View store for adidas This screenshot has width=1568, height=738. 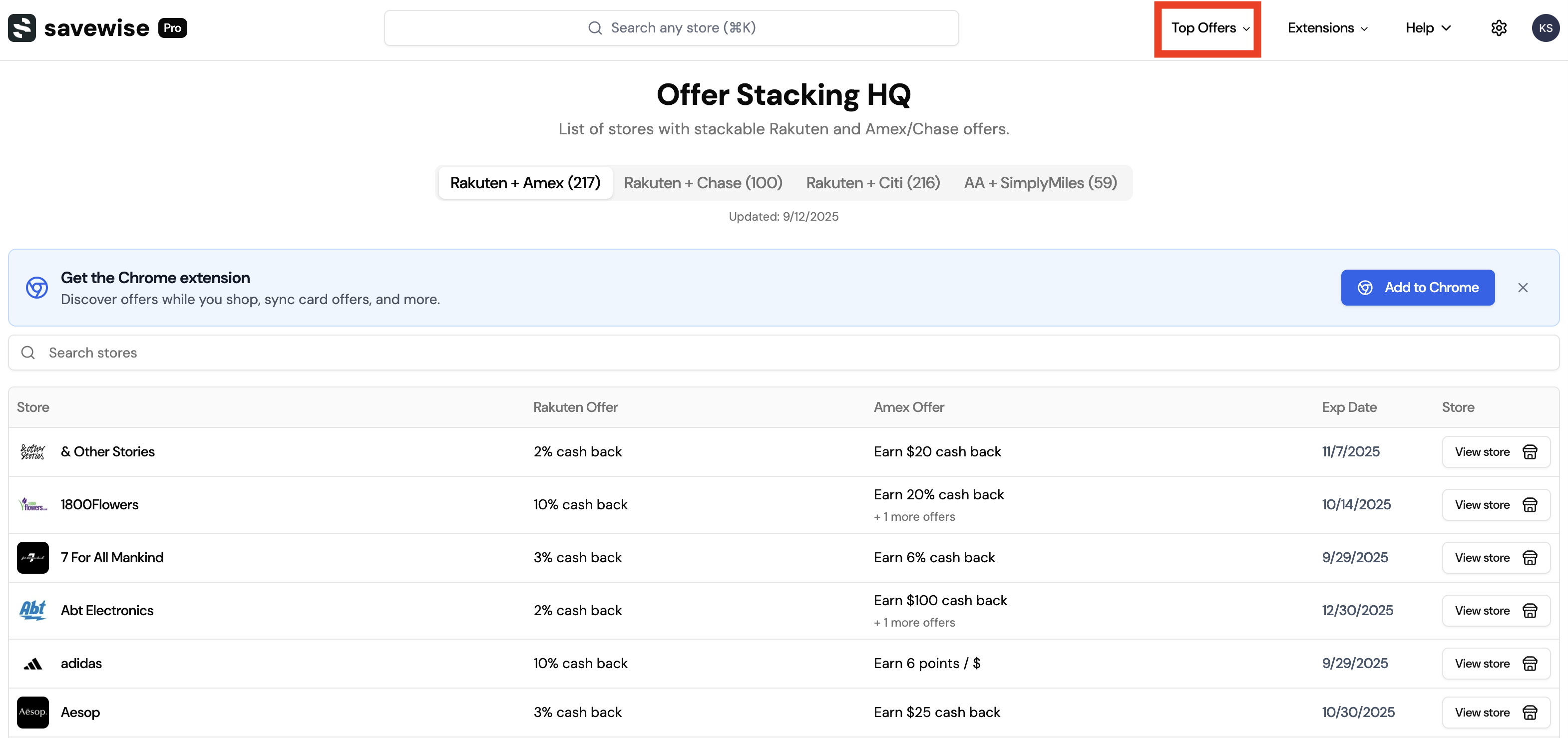click(1496, 663)
